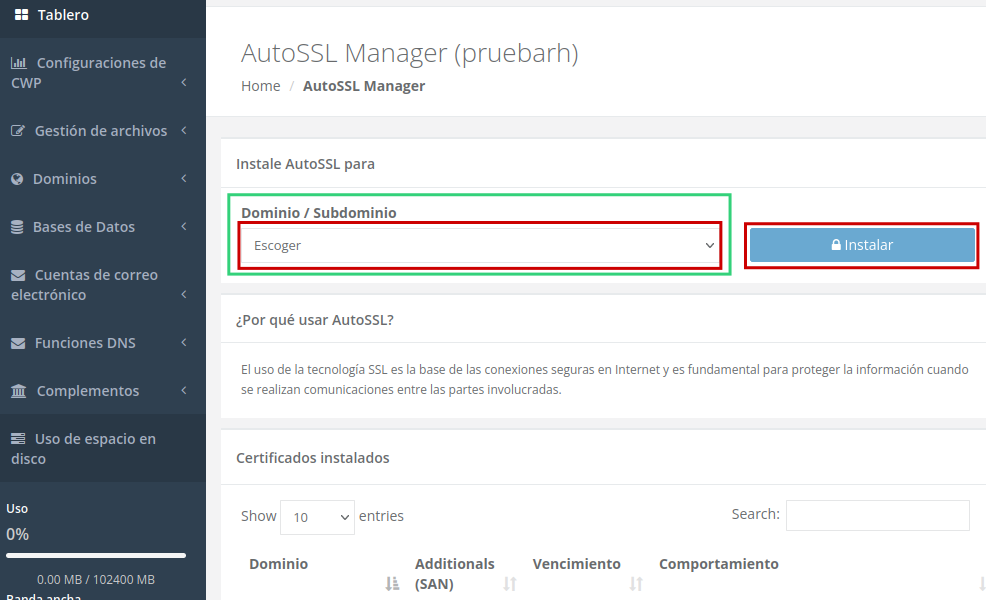Click the Bases de Datos database icon
This screenshot has width=986, height=600.
click(17, 227)
